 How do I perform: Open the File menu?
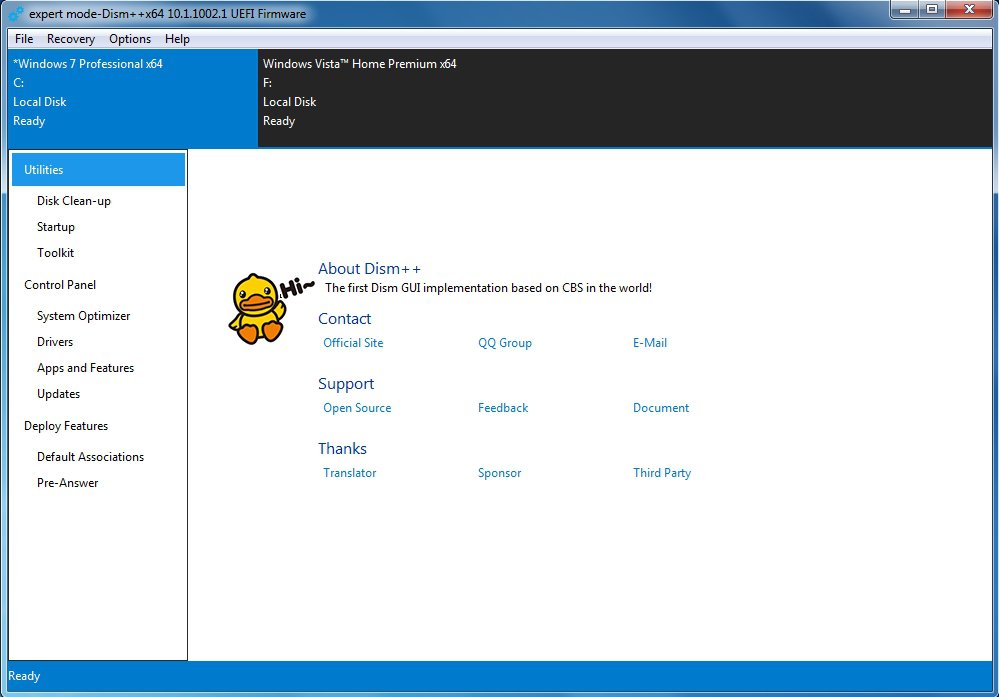click(x=24, y=39)
